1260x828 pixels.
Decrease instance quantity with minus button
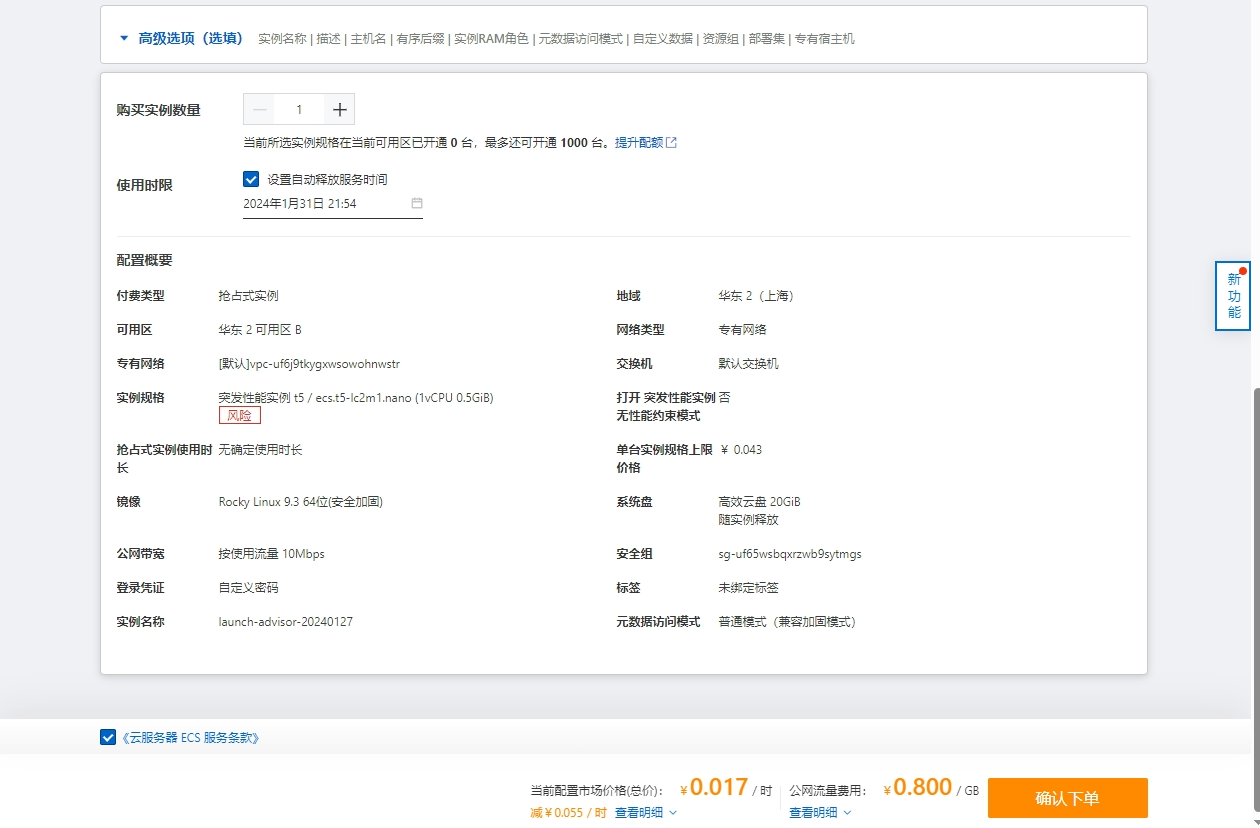pos(260,109)
